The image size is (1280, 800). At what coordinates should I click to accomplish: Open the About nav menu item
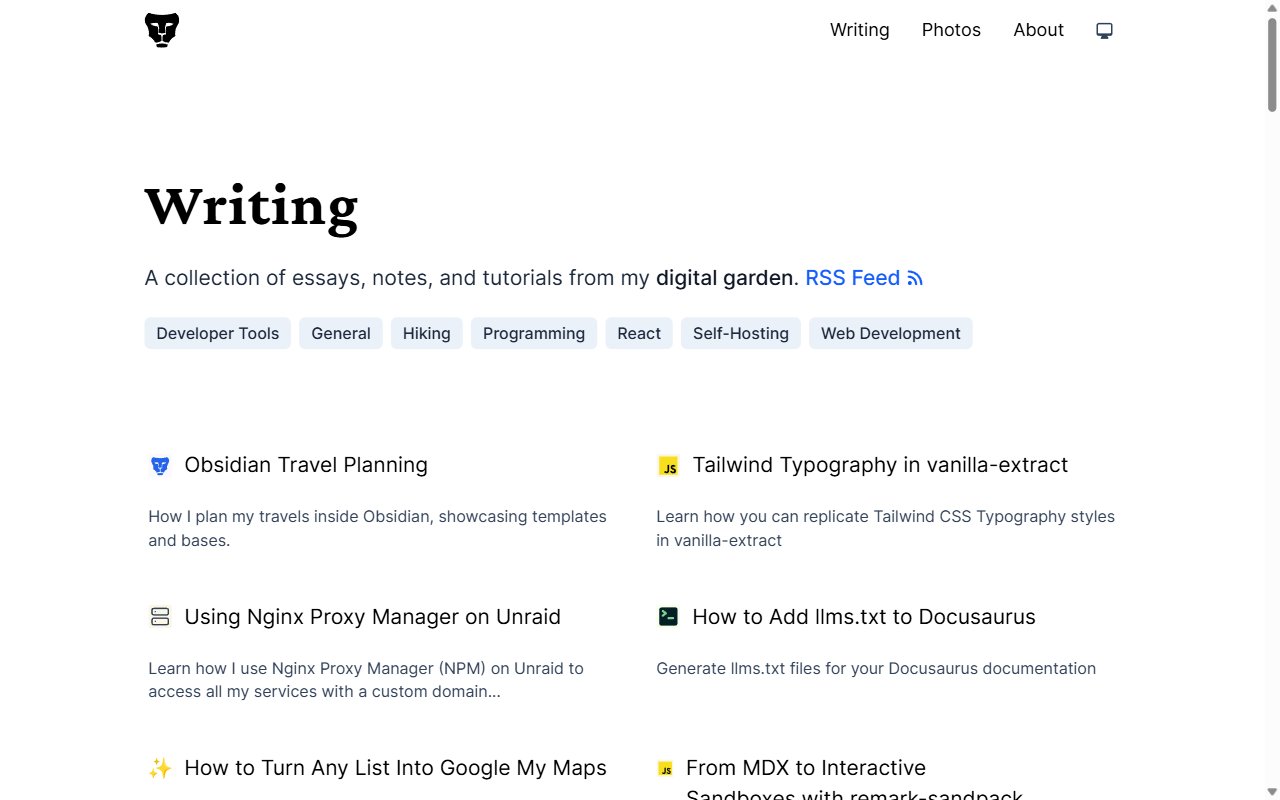pyautogui.click(x=1038, y=30)
